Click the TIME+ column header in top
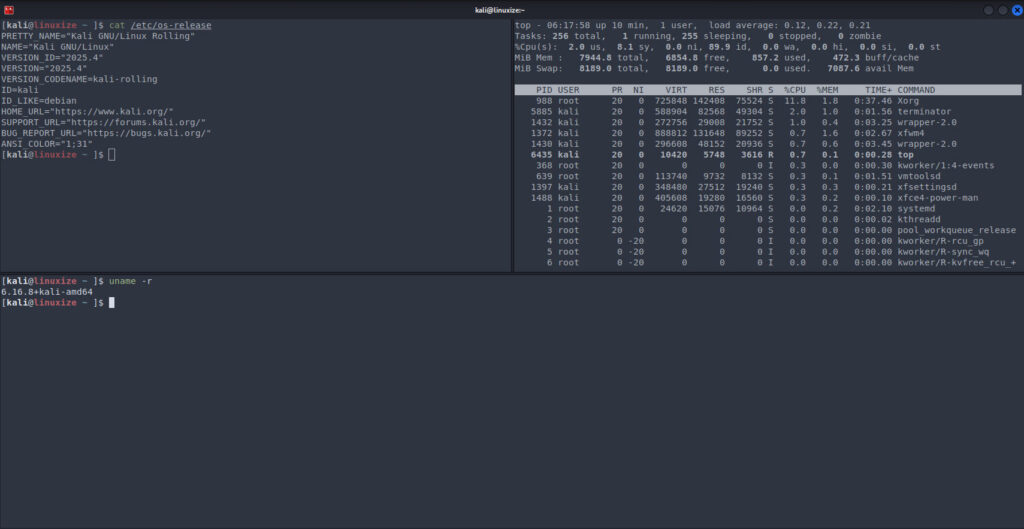The image size is (1024, 529). click(x=878, y=90)
